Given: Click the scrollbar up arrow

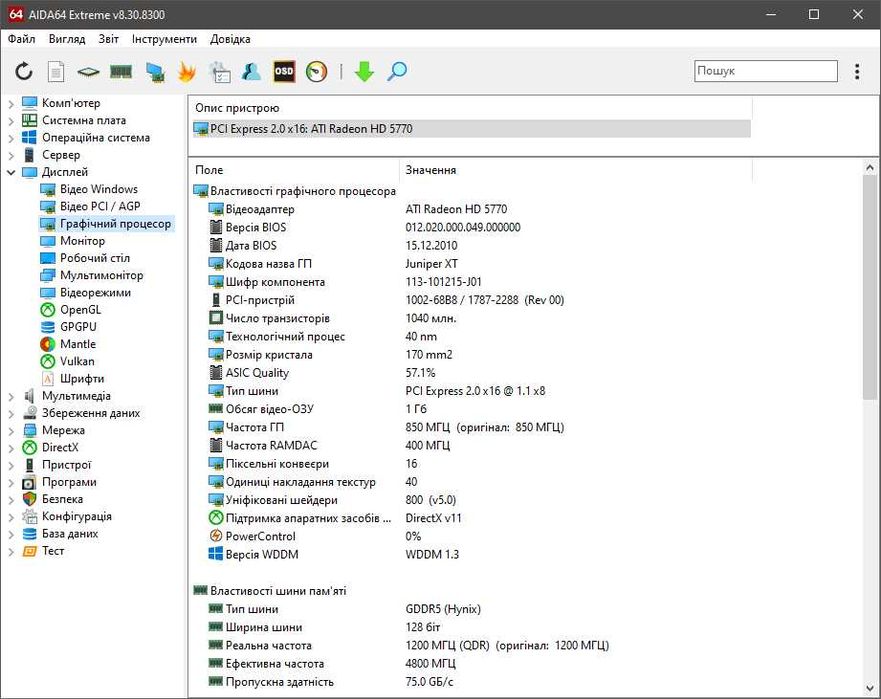Looking at the screenshot, I should pyautogui.click(x=870, y=167).
